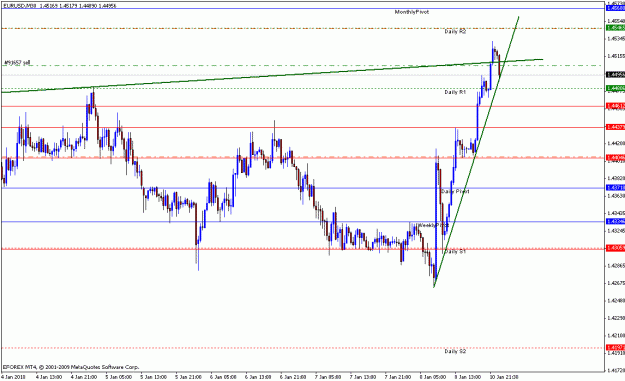Click the 4 Jan 21:00 time label
Image resolution: width=625 pixels, height=381 pixels.
(84, 377)
